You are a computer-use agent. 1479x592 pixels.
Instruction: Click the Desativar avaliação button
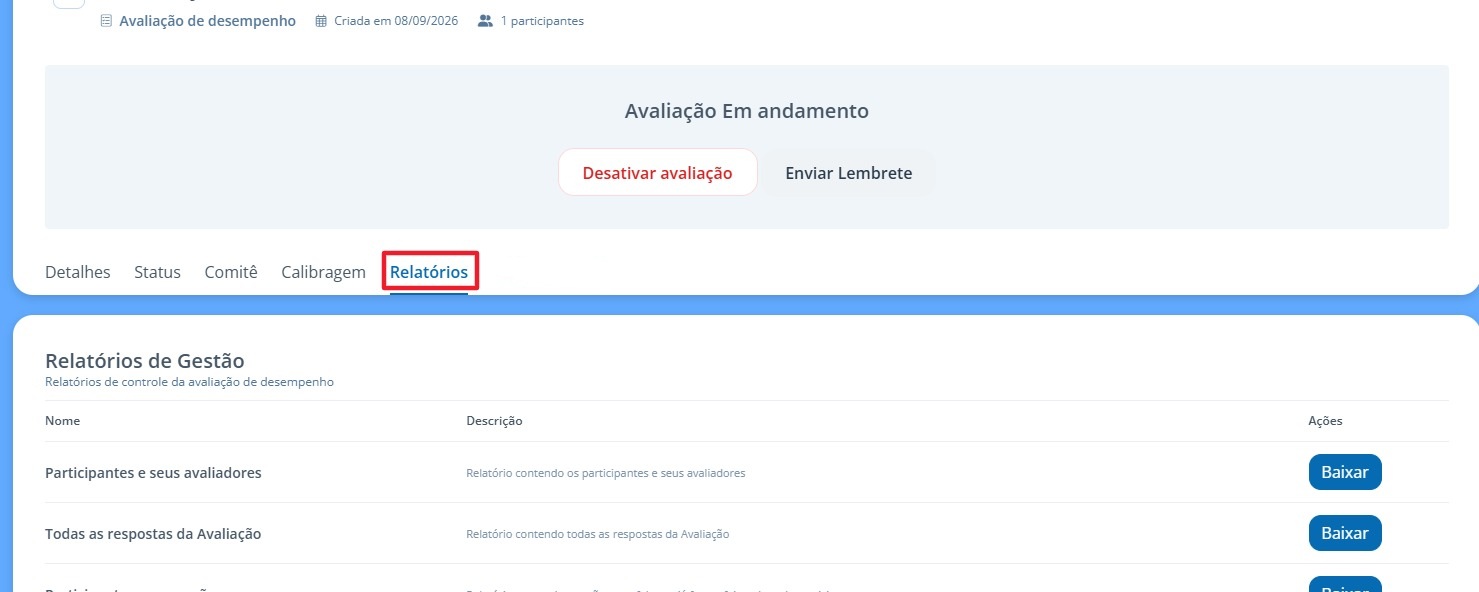[x=657, y=173]
